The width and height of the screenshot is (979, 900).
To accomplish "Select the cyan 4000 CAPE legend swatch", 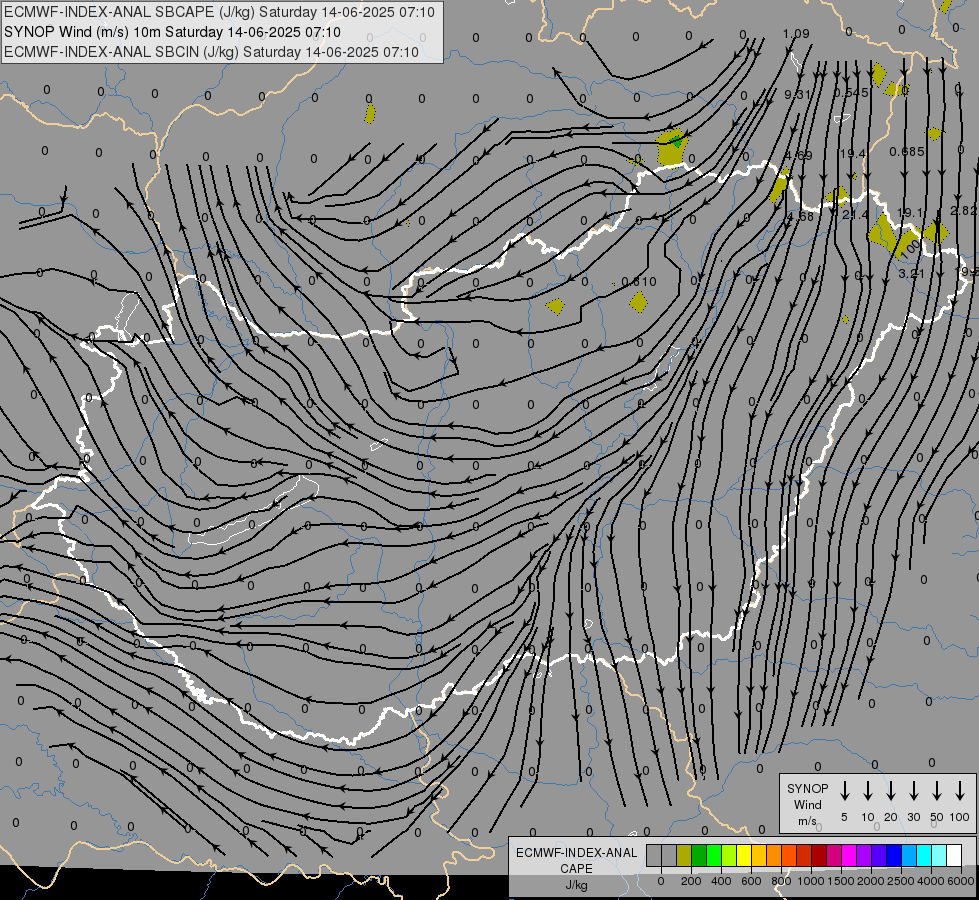I will 923,855.
